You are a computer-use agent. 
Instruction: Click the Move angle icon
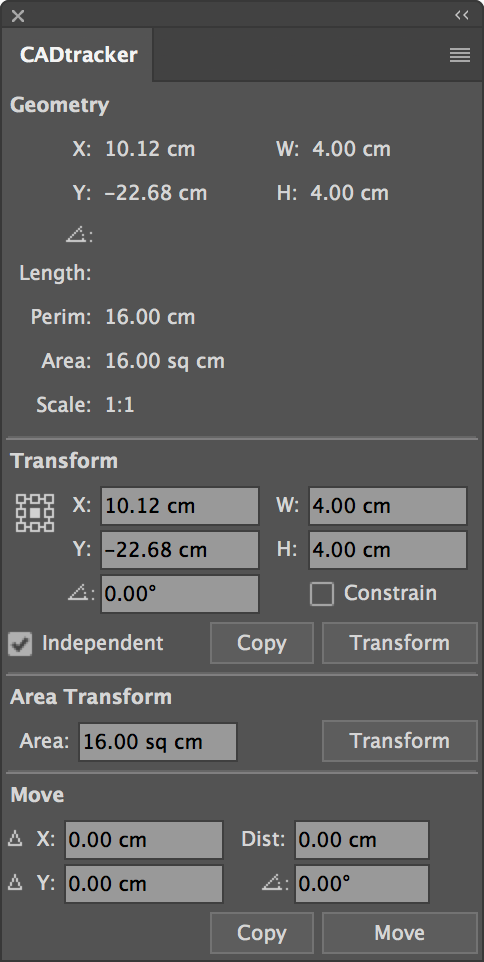point(274,883)
